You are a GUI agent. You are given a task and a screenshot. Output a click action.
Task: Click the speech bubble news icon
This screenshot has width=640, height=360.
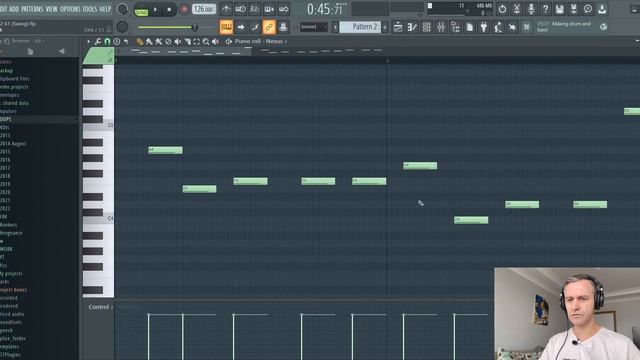pyautogui.click(x=588, y=9)
